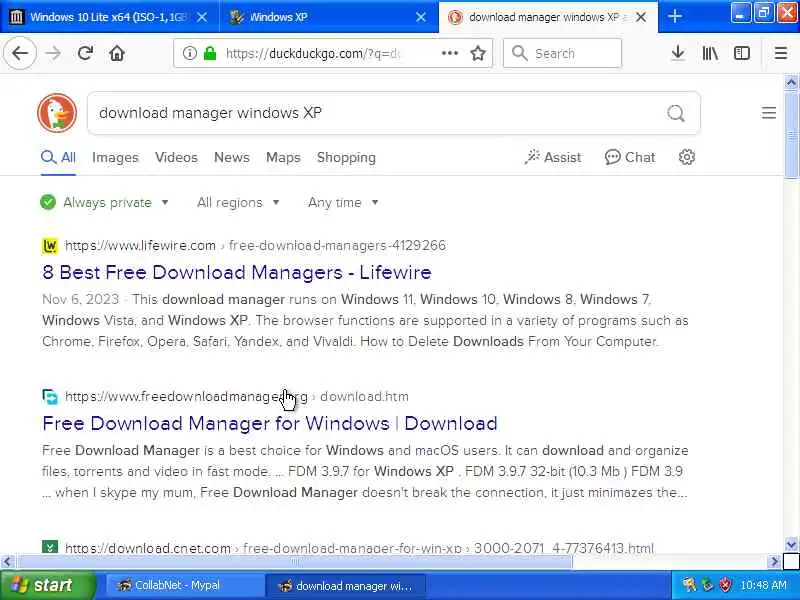Open the browser home page icon
800x600 pixels.
pos(117,53)
